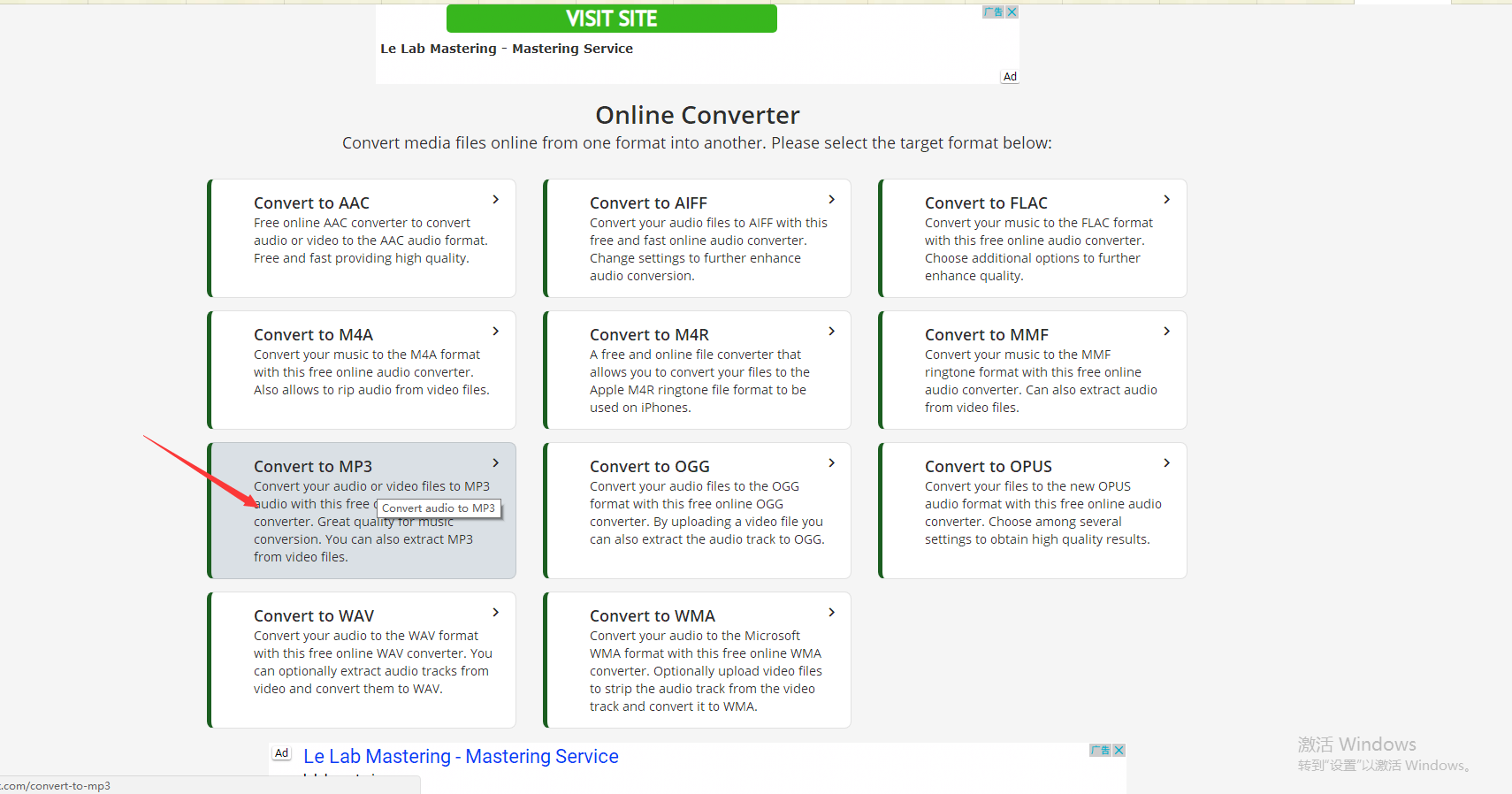Open the Convert to M4A link

[x=313, y=335]
